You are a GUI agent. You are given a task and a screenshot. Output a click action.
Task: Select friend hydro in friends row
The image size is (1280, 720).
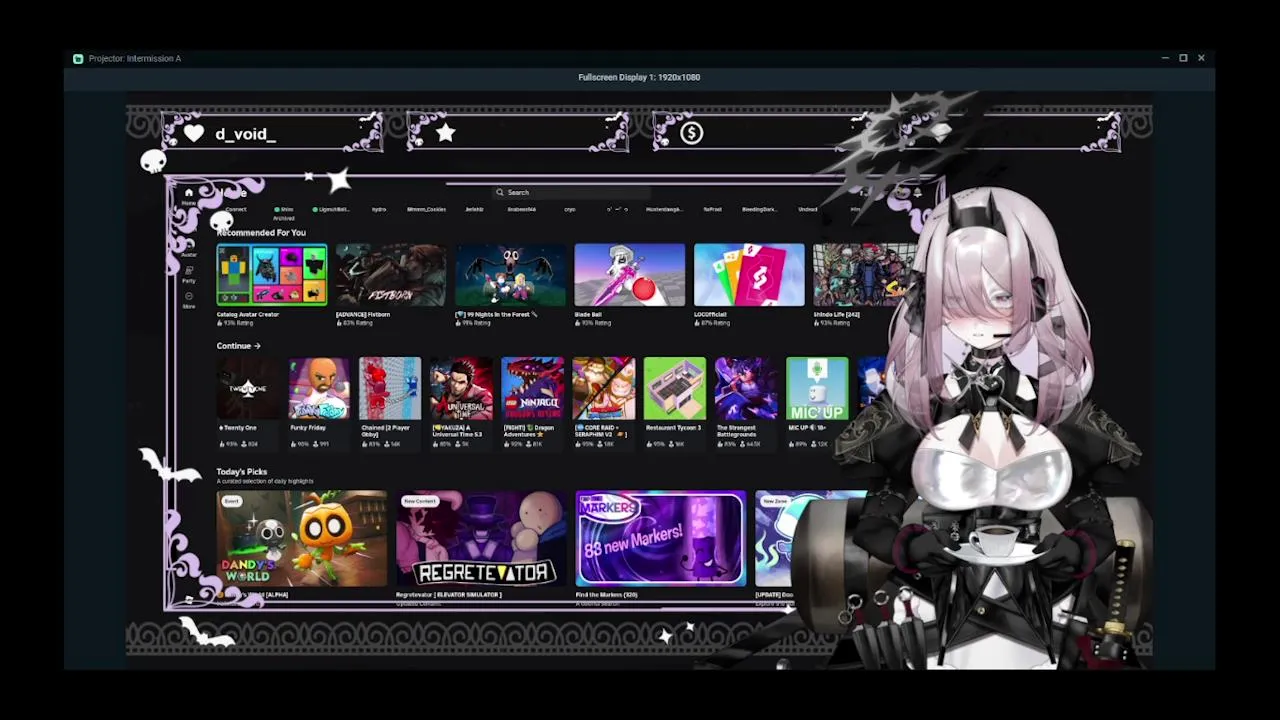pos(379,210)
